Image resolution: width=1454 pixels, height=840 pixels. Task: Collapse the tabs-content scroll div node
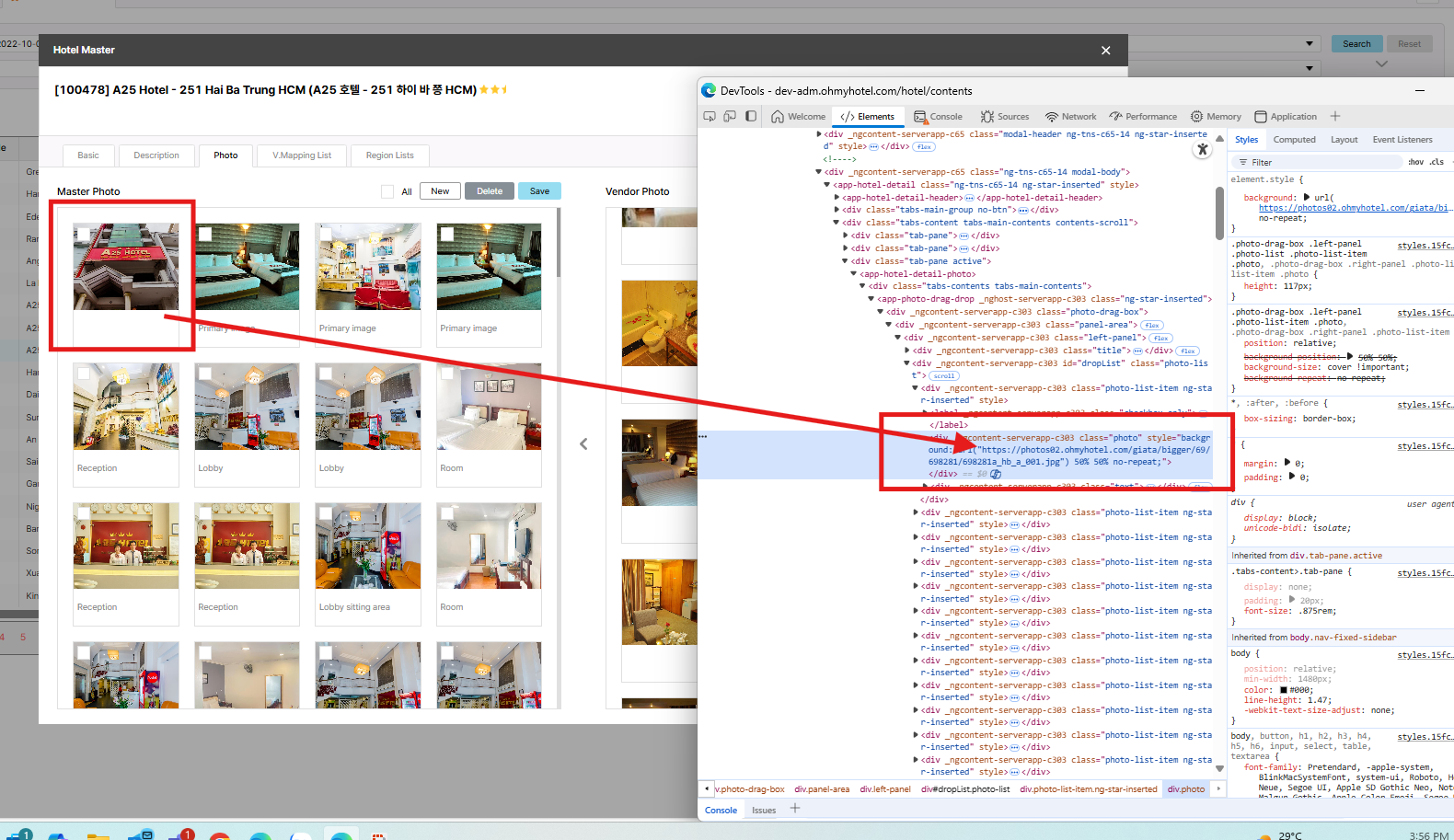(x=837, y=223)
